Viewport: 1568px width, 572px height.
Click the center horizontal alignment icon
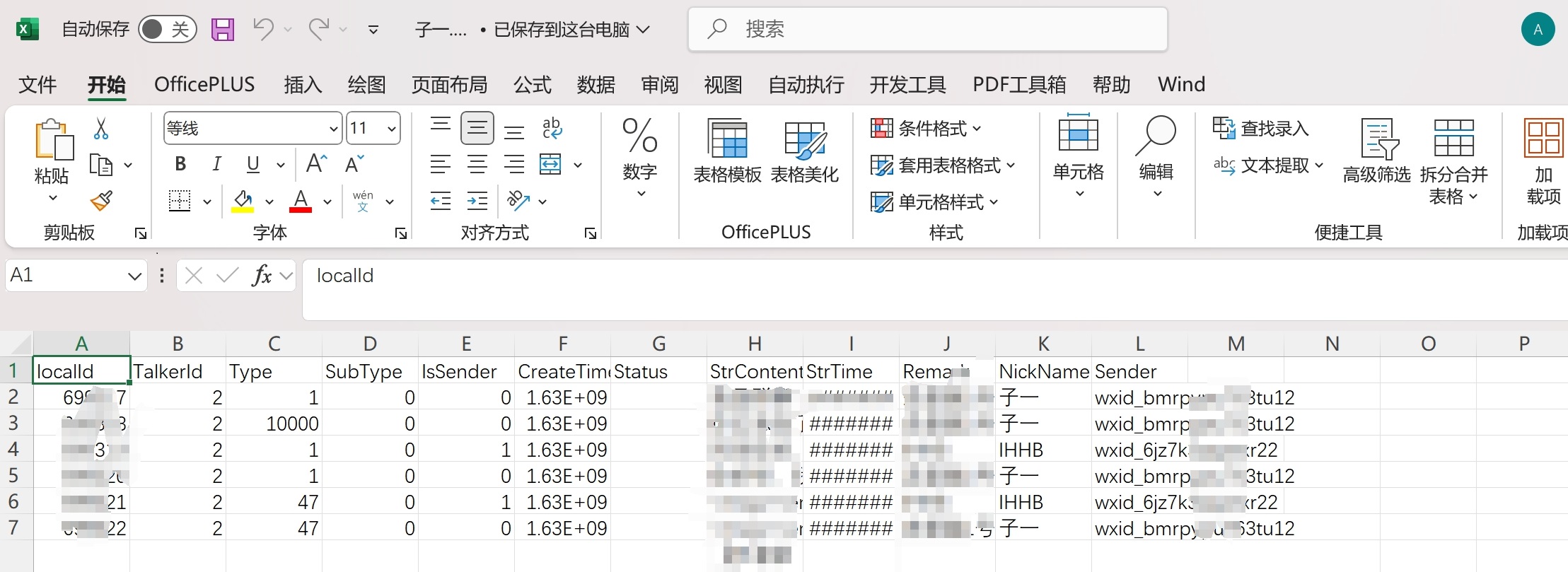click(477, 165)
